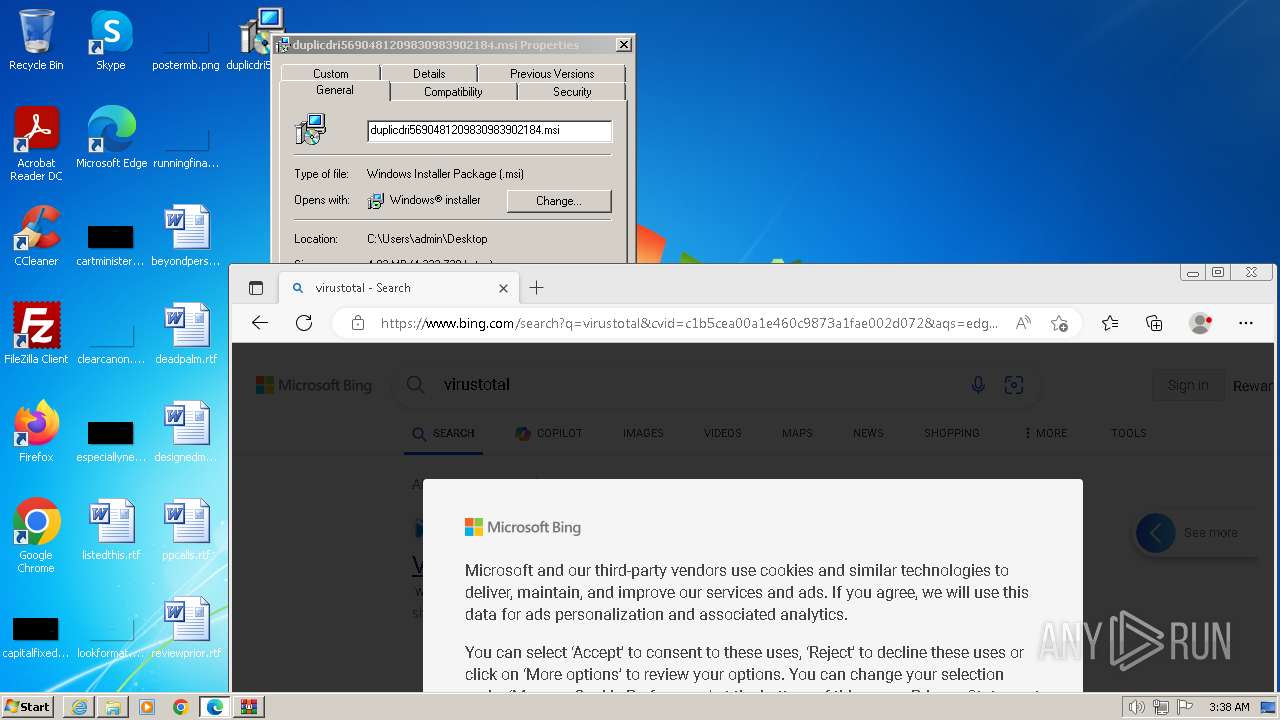Viewport: 1280px width, 720px height.
Task: Select ppcalls.rtf desktop file
Action: tap(186, 530)
